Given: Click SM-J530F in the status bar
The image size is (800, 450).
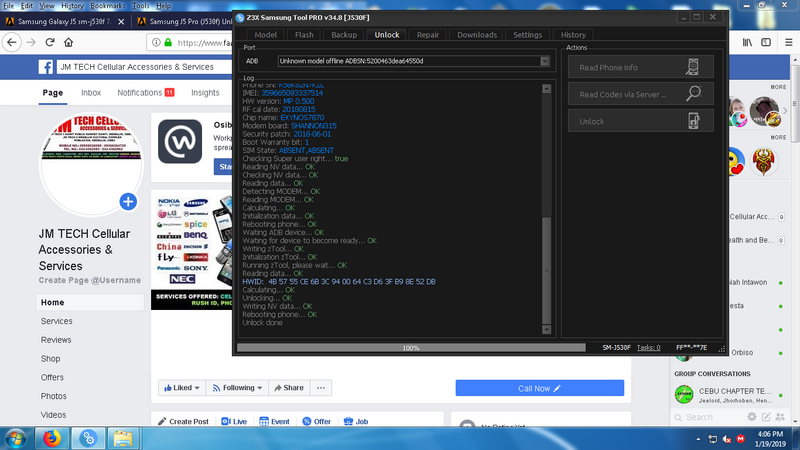Looking at the screenshot, I should pyautogui.click(x=616, y=347).
